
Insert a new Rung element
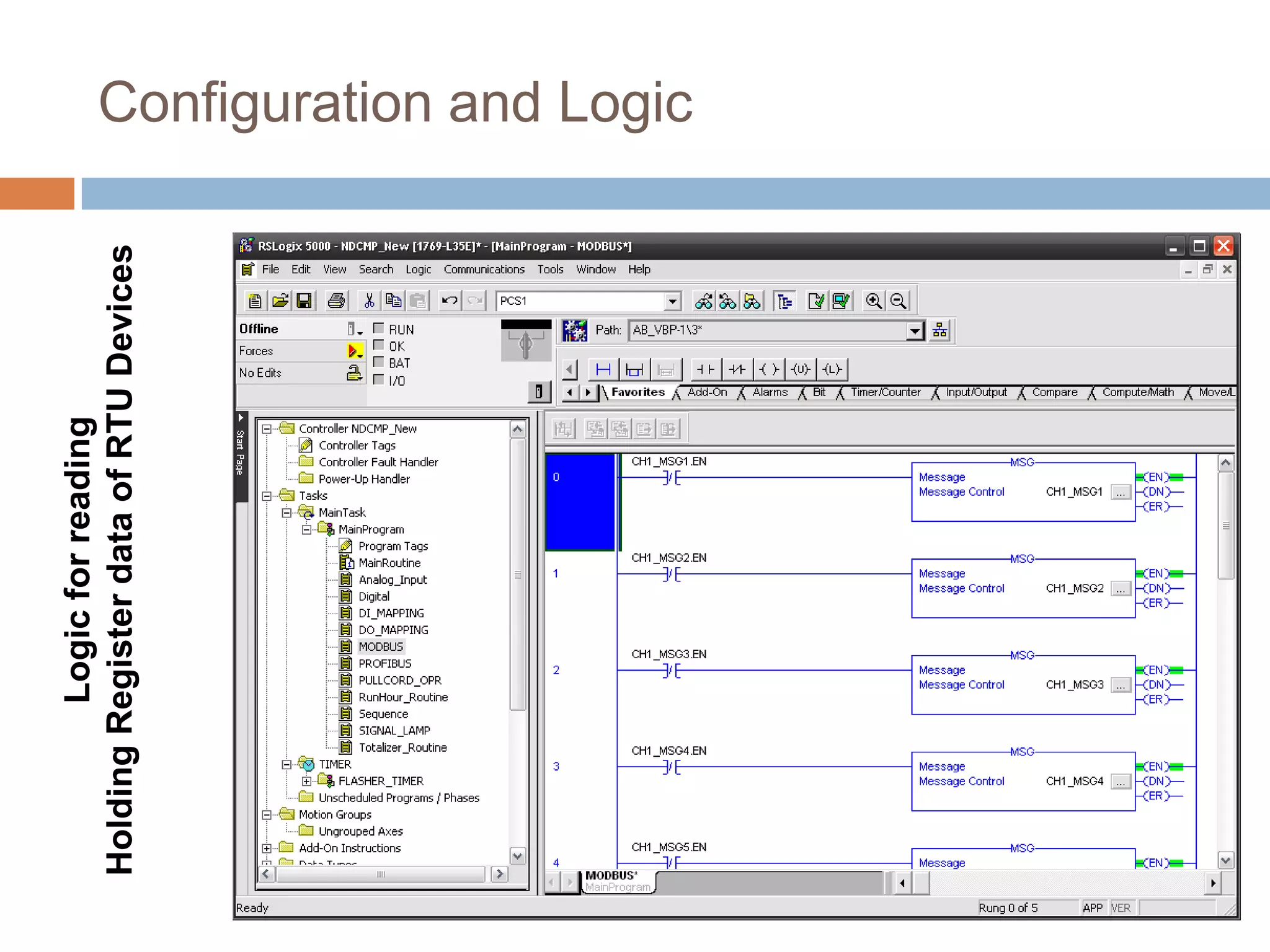coord(603,370)
